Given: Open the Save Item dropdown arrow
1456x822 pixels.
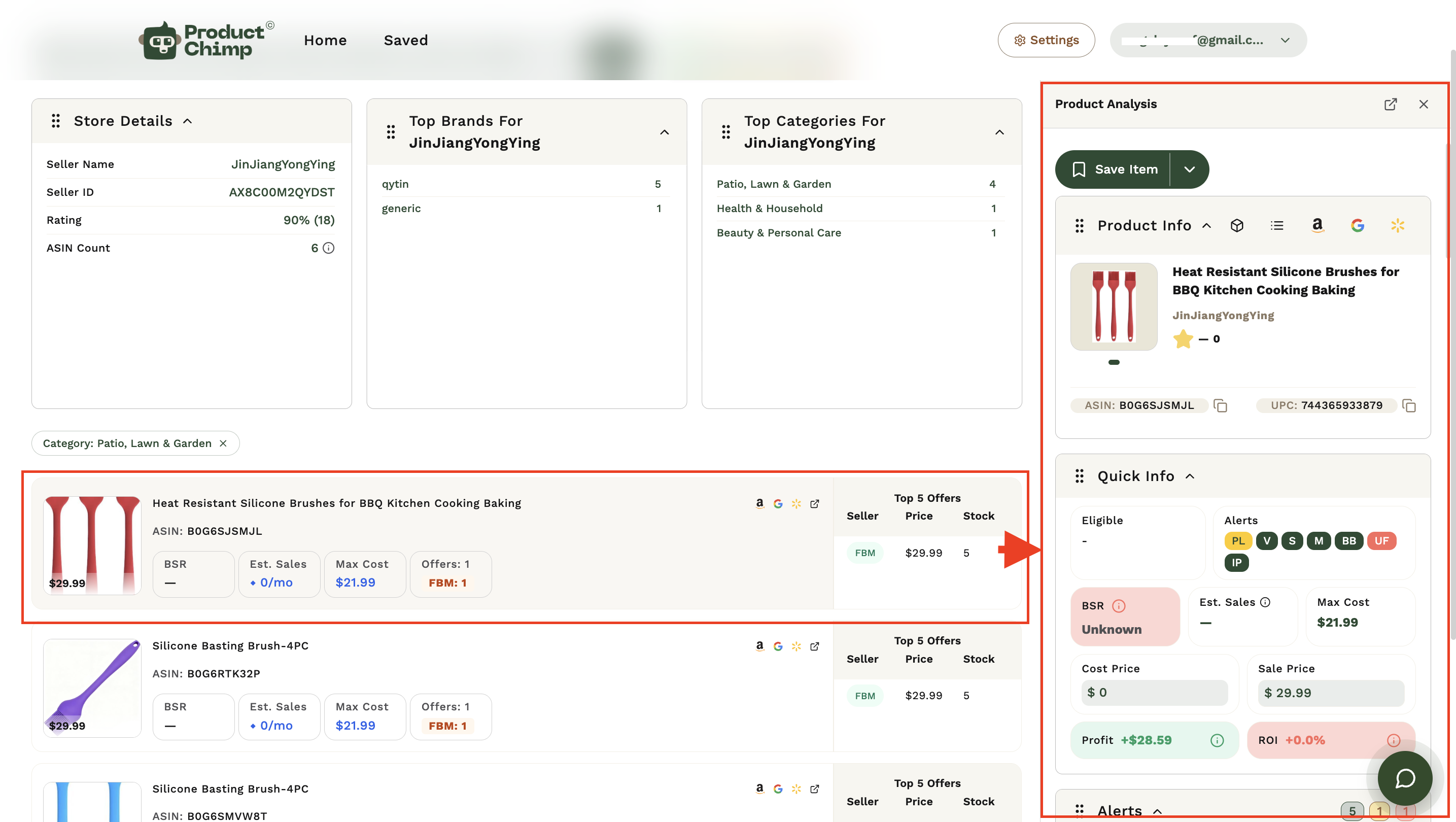Looking at the screenshot, I should (1189, 169).
